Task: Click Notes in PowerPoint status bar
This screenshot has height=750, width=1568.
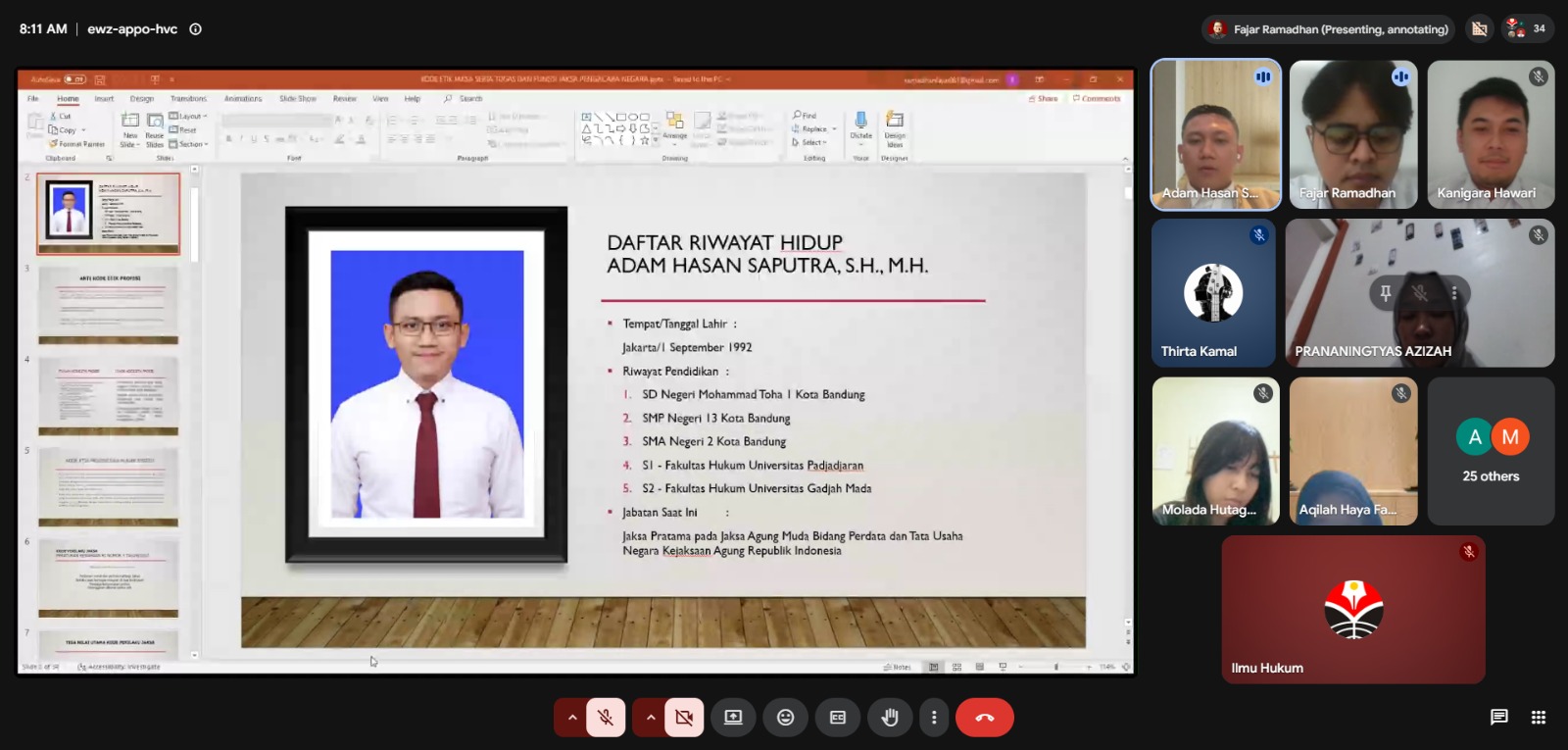Action: click(897, 667)
